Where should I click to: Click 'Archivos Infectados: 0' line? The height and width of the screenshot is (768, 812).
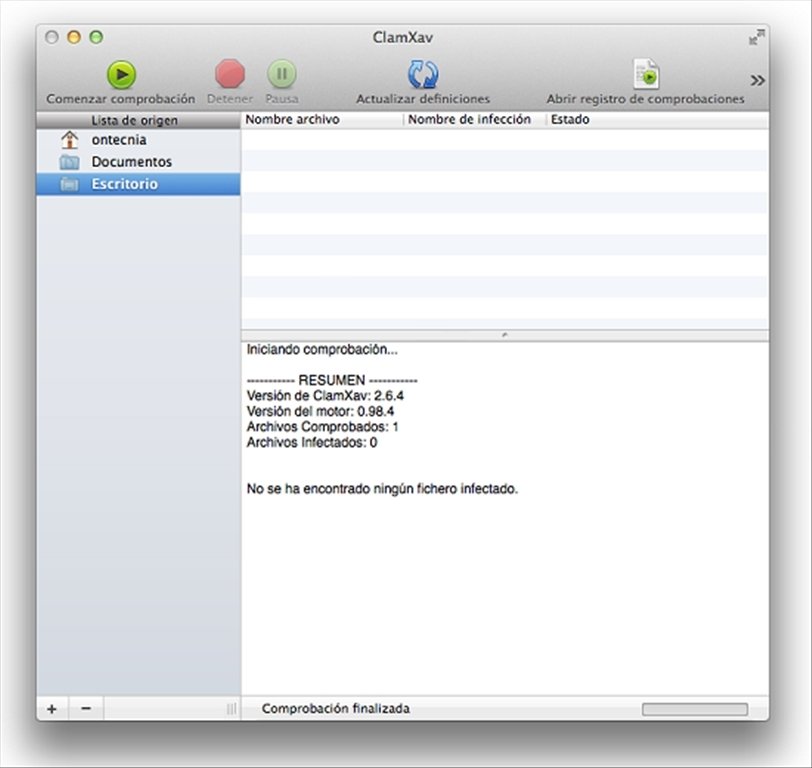pos(312,442)
